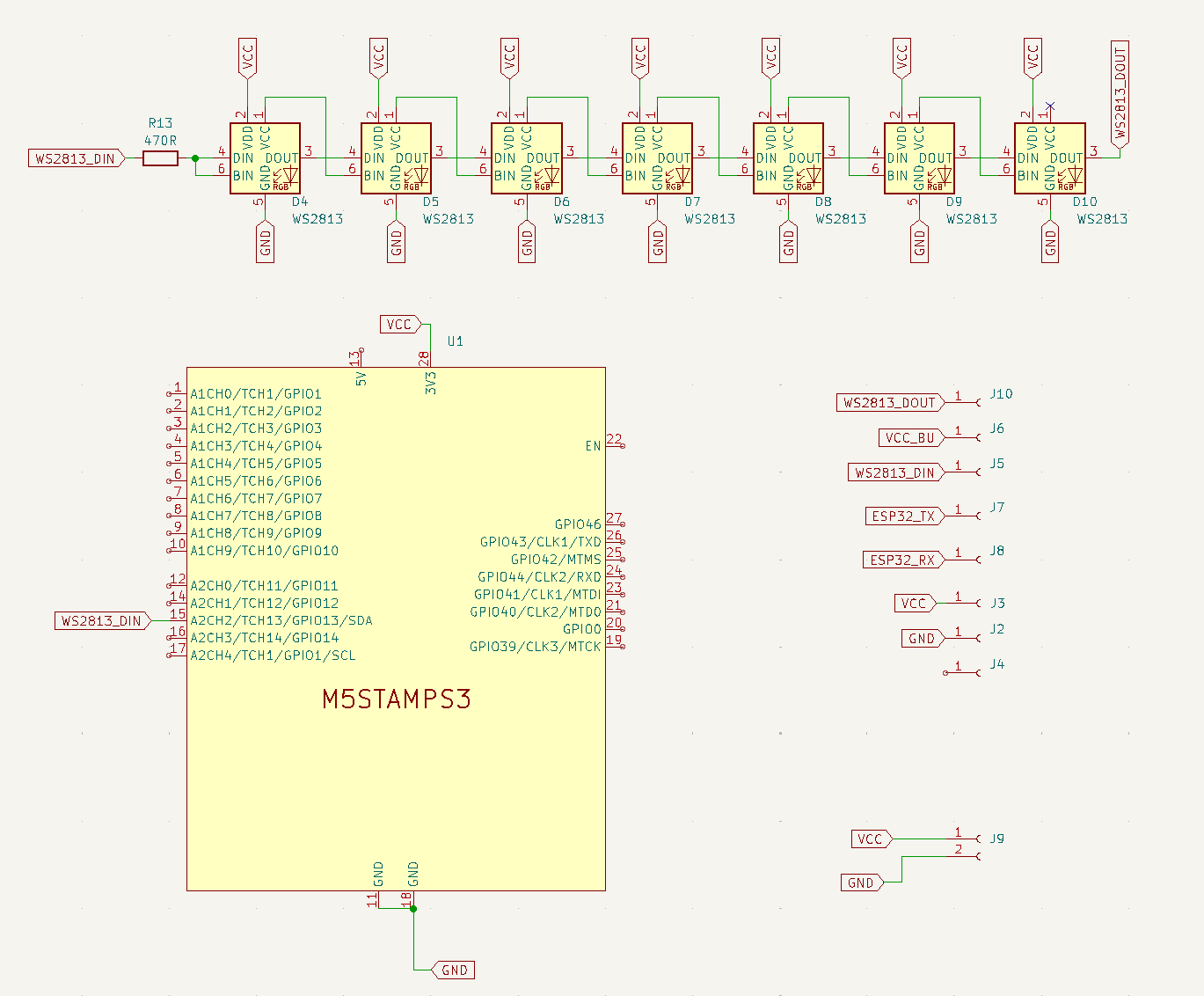Select the VCC label on J9 pin 1

[x=872, y=839]
